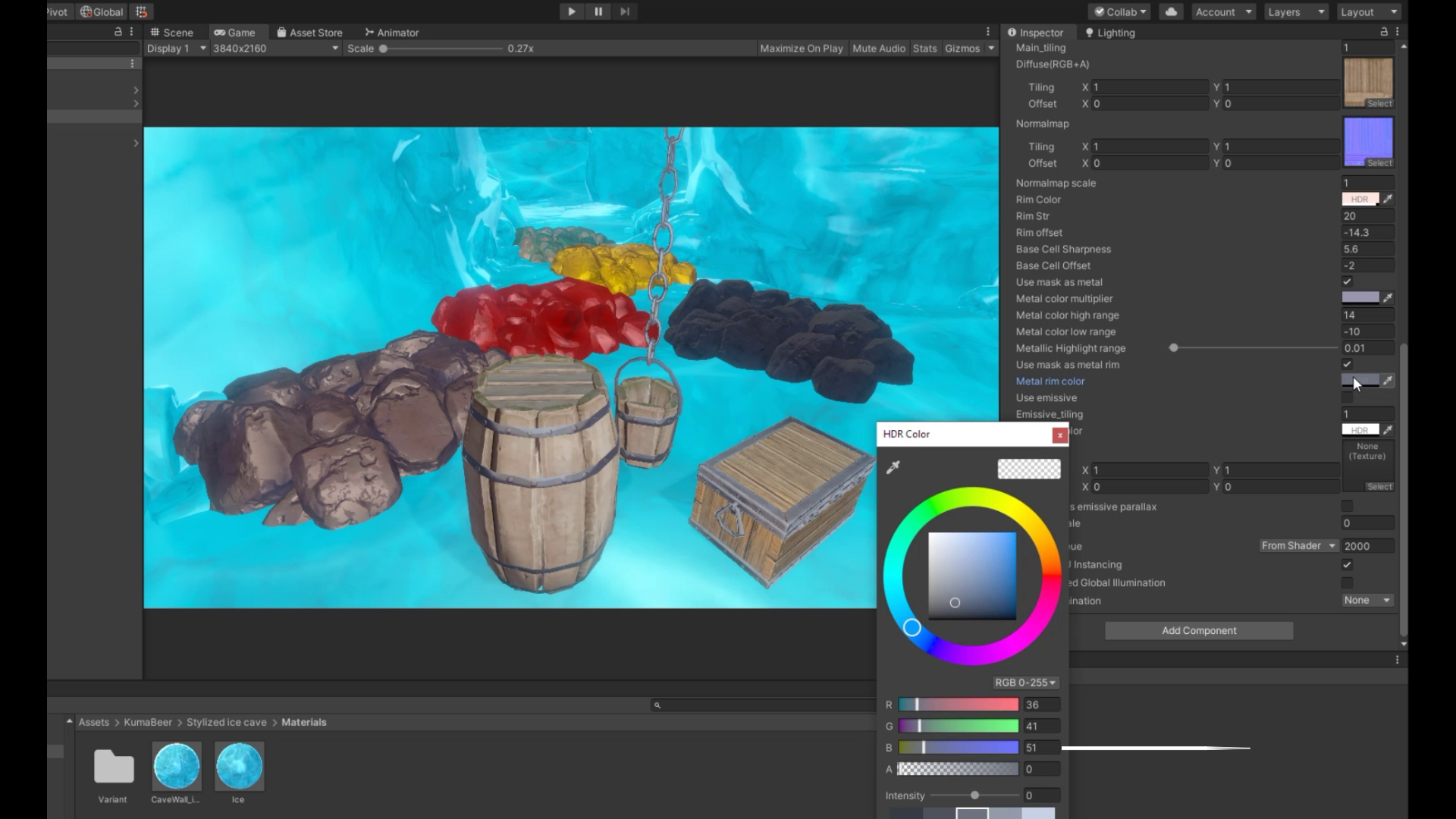
Task: Toggle the emissive parallax checkbox
Action: tap(1347, 507)
